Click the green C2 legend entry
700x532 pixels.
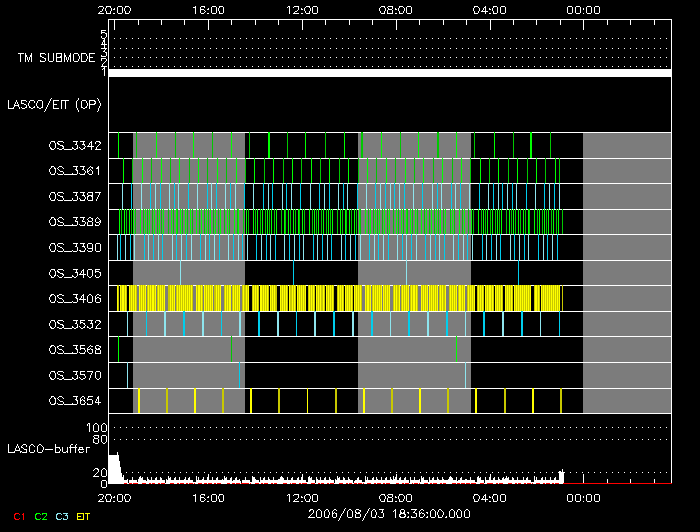click(x=41, y=516)
